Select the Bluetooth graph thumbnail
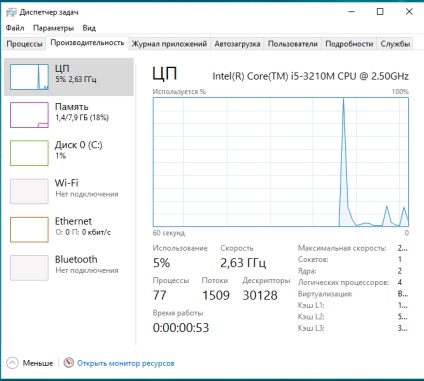Screen dimensions: 424x381 [x=29, y=268]
